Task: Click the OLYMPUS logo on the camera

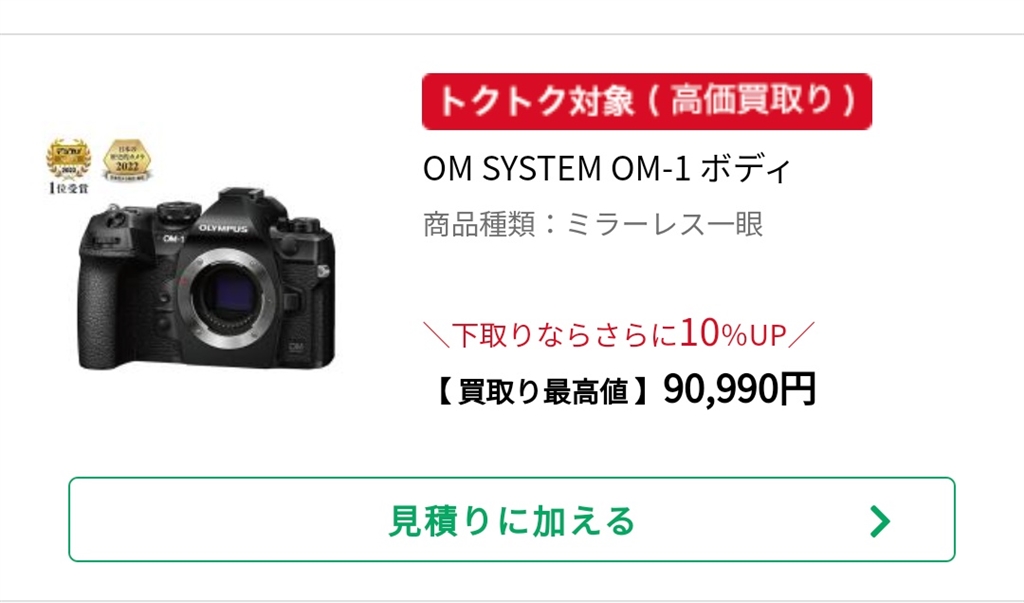Action: click(x=223, y=229)
